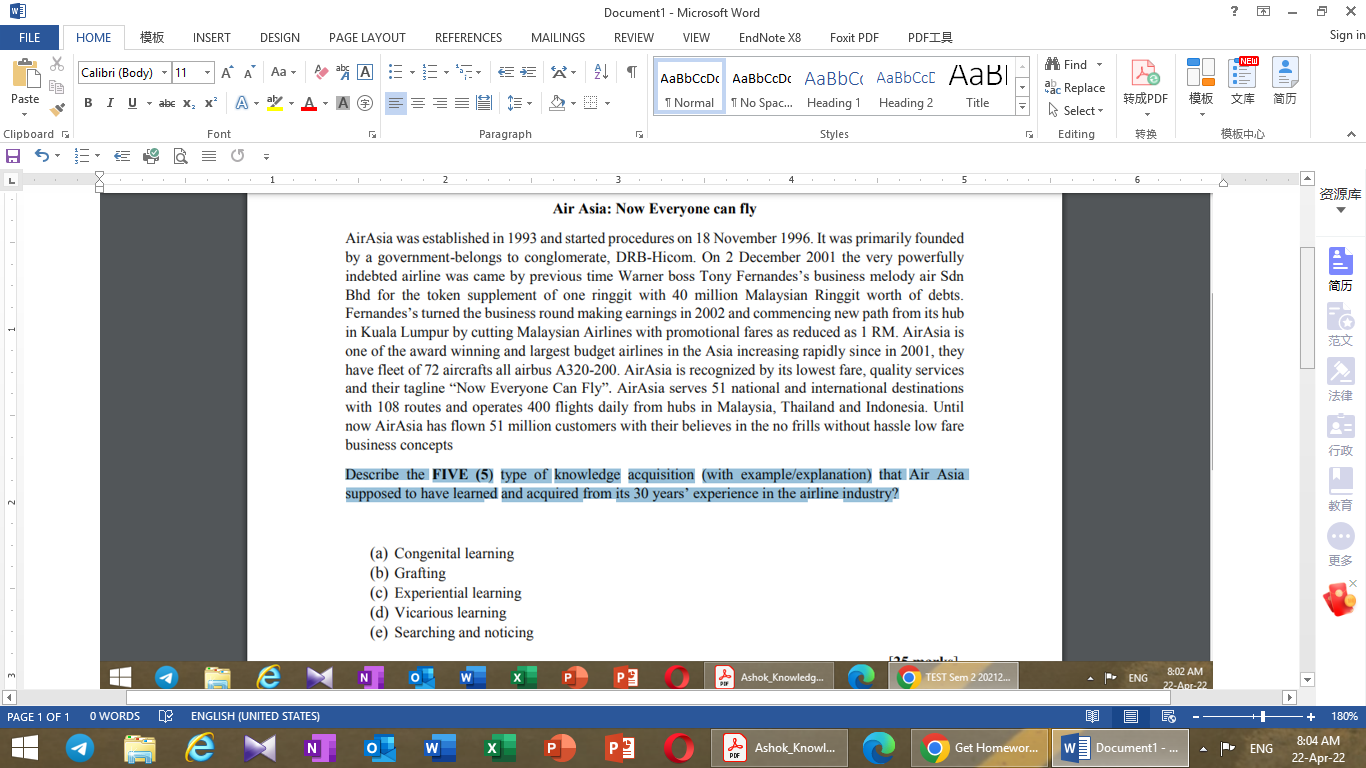Open the Replace tool in Editing group
The height and width of the screenshot is (768, 1366).
pyautogui.click(x=1078, y=88)
